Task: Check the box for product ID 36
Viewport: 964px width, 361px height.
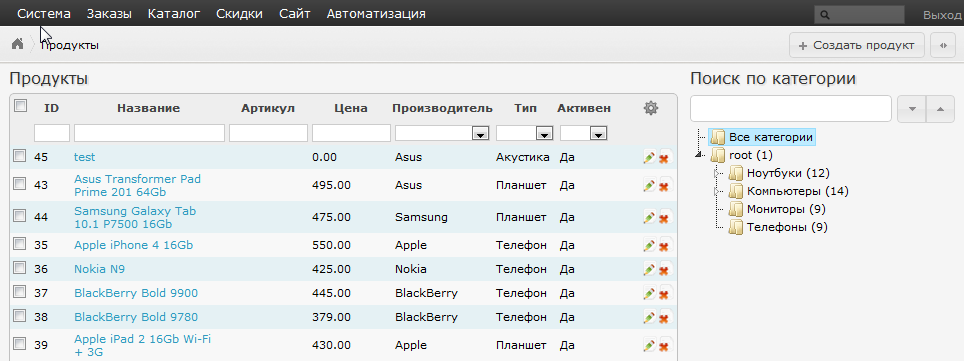Action: click(20, 267)
